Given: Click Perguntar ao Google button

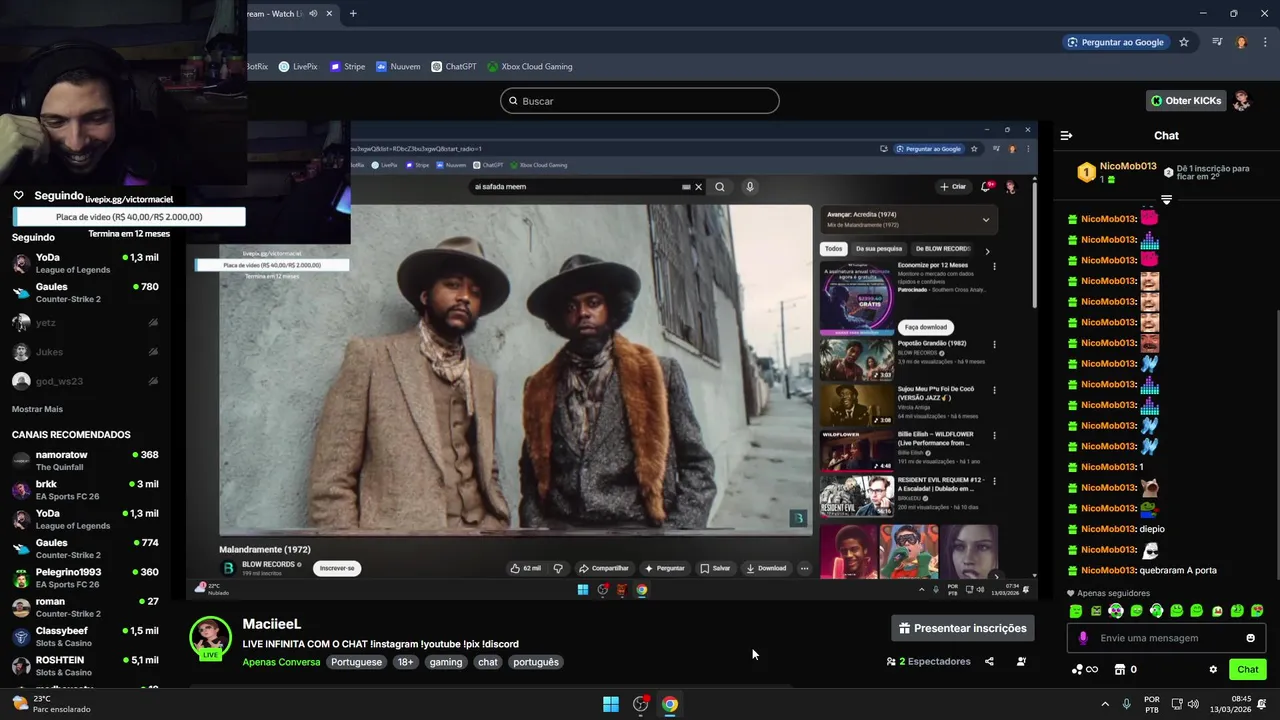Looking at the screenshot, I should [x=1115, y=42].
